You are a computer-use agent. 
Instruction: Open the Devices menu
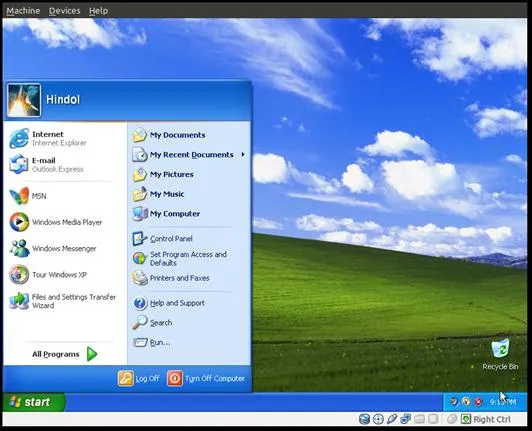pyautogui.click(x=64, y=11)
